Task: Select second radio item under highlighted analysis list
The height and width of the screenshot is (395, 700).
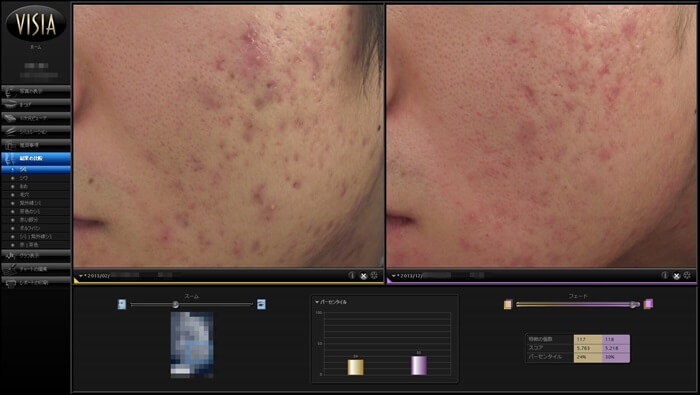Action: [x=36, y=178]
